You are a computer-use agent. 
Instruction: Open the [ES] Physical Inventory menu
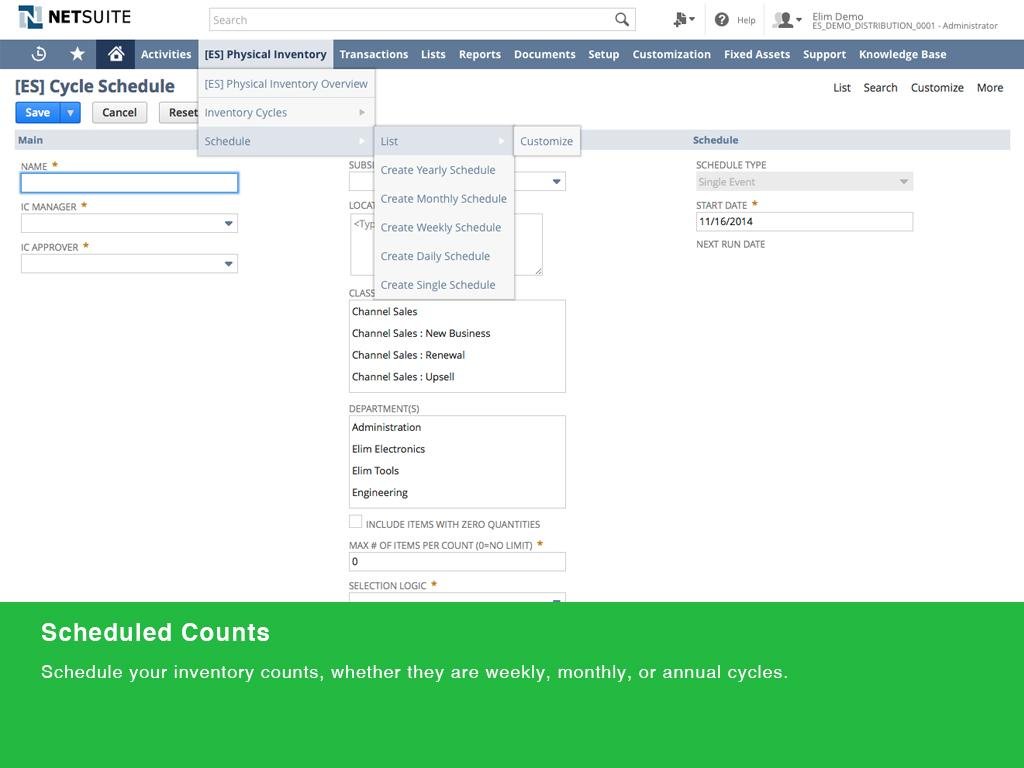pyautogui.click(x=265, y=54)
